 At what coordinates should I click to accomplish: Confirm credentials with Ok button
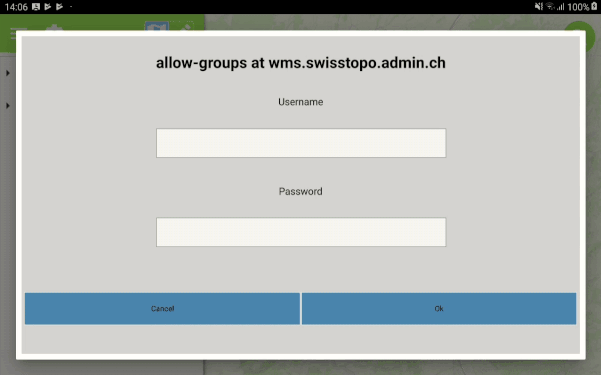pyautogui.click(x=439, y=309)
